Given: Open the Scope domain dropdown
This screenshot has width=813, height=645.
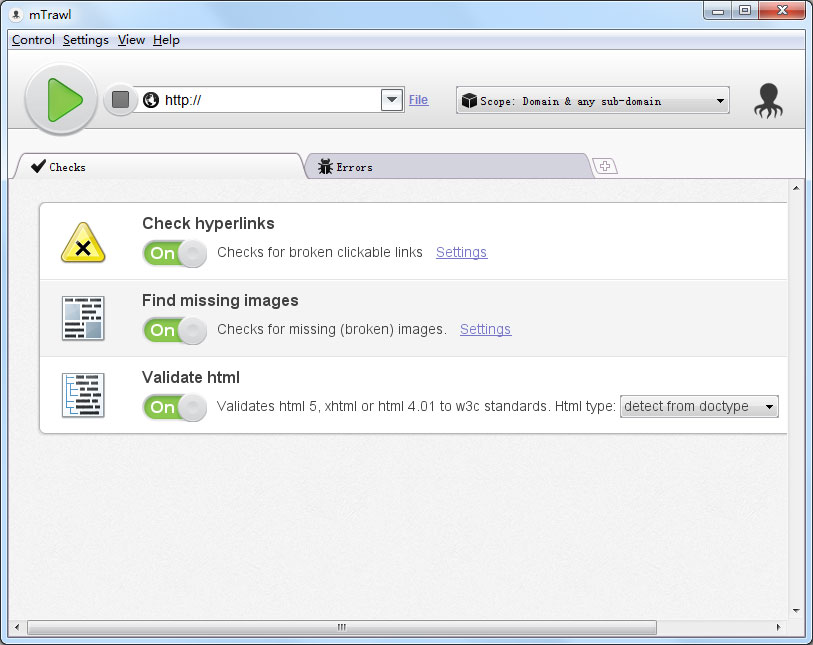Looking at the screenshot, I should tap(593, 101).
